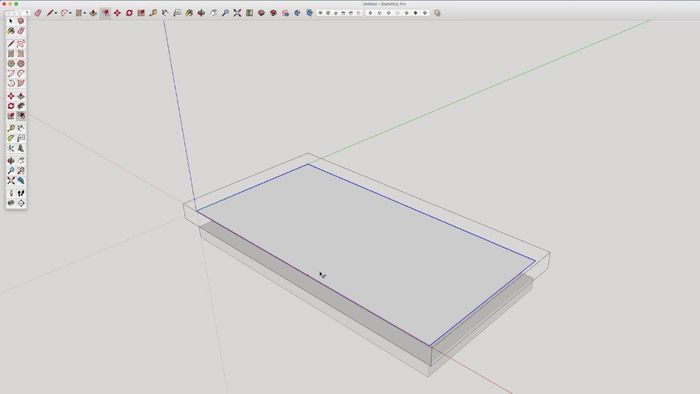Select the Zoom tool in left palette
This screenshot has height=394, width=700.
click(x=11, y=170)
